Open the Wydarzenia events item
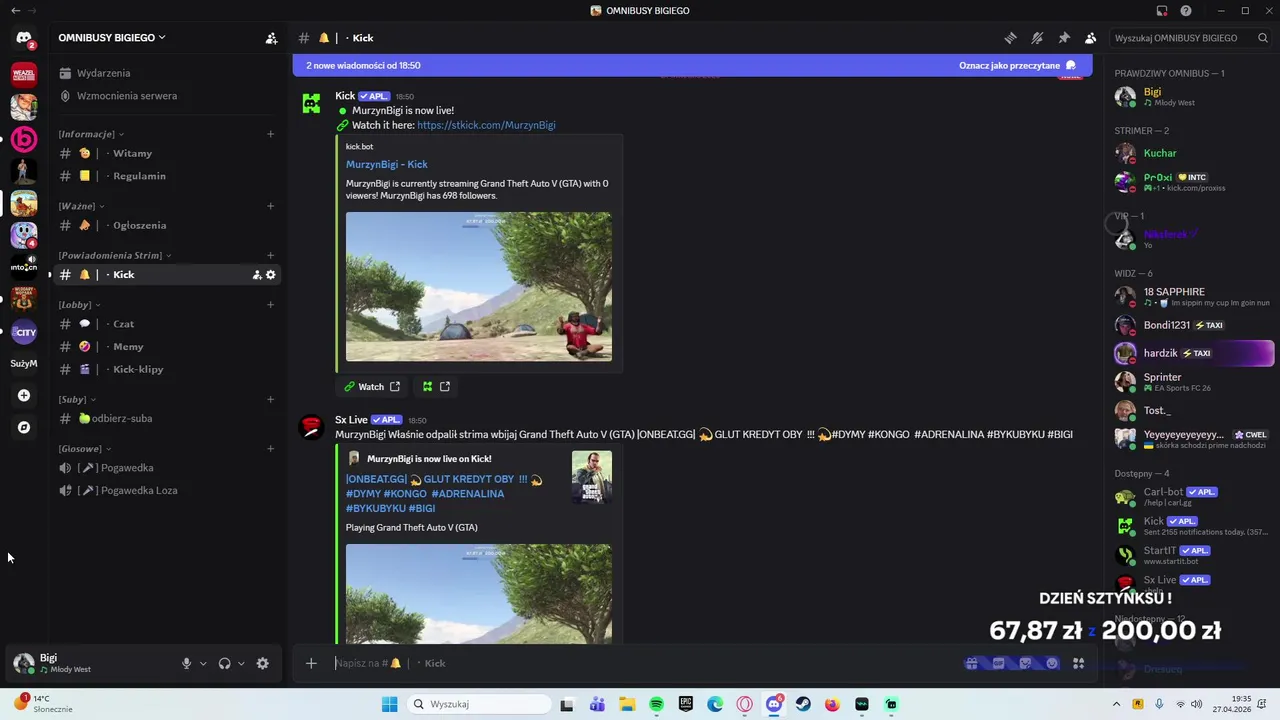Image resolution: width=1280 pixels, height=720 pixels. pos(167,73)
